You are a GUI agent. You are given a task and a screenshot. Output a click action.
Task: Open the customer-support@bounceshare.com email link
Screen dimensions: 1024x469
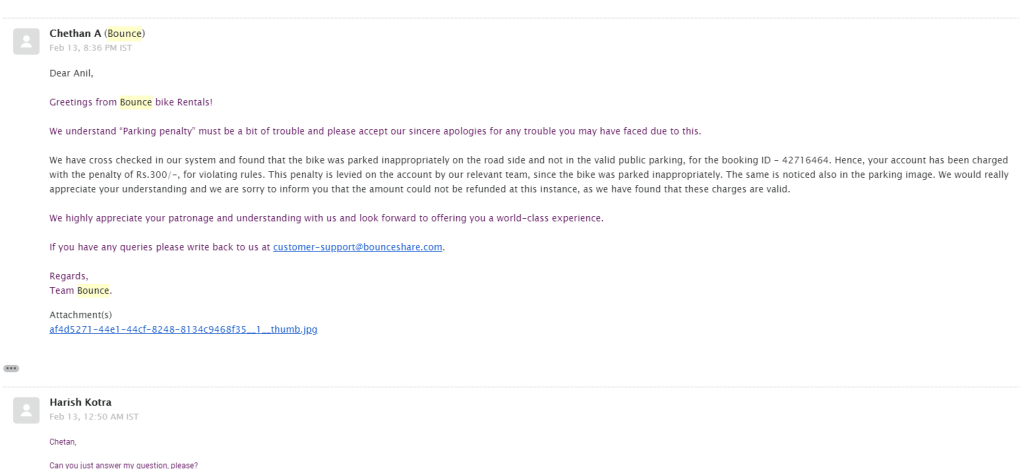[x=357, y=247]
